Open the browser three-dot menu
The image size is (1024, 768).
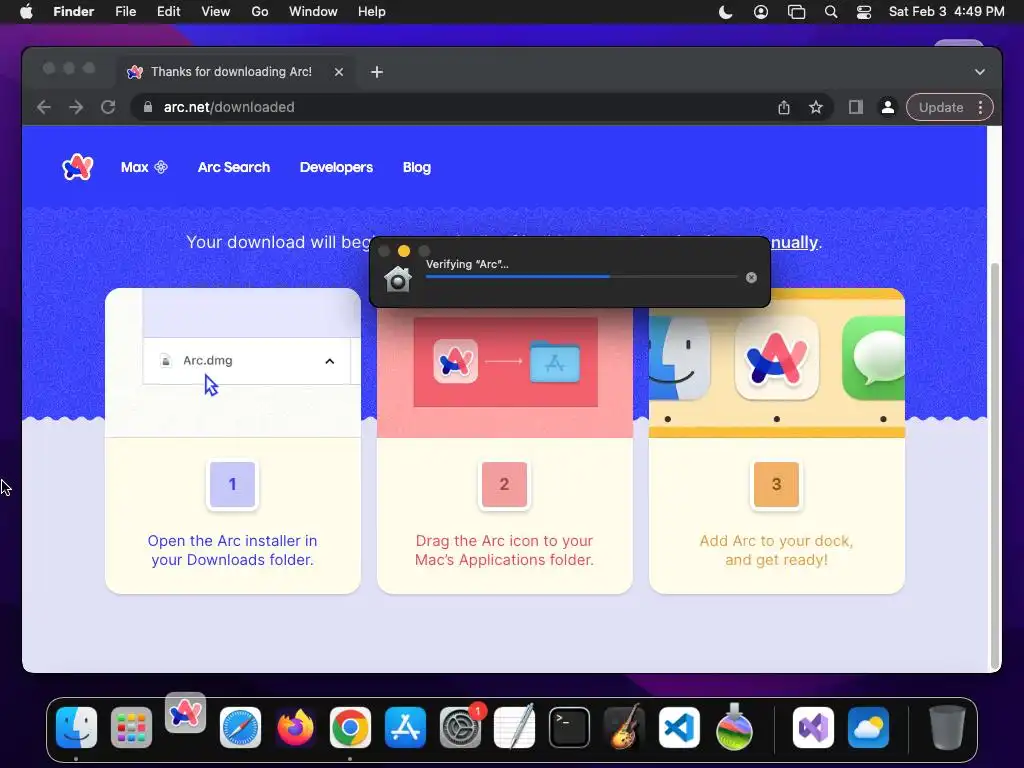point(980,107)
